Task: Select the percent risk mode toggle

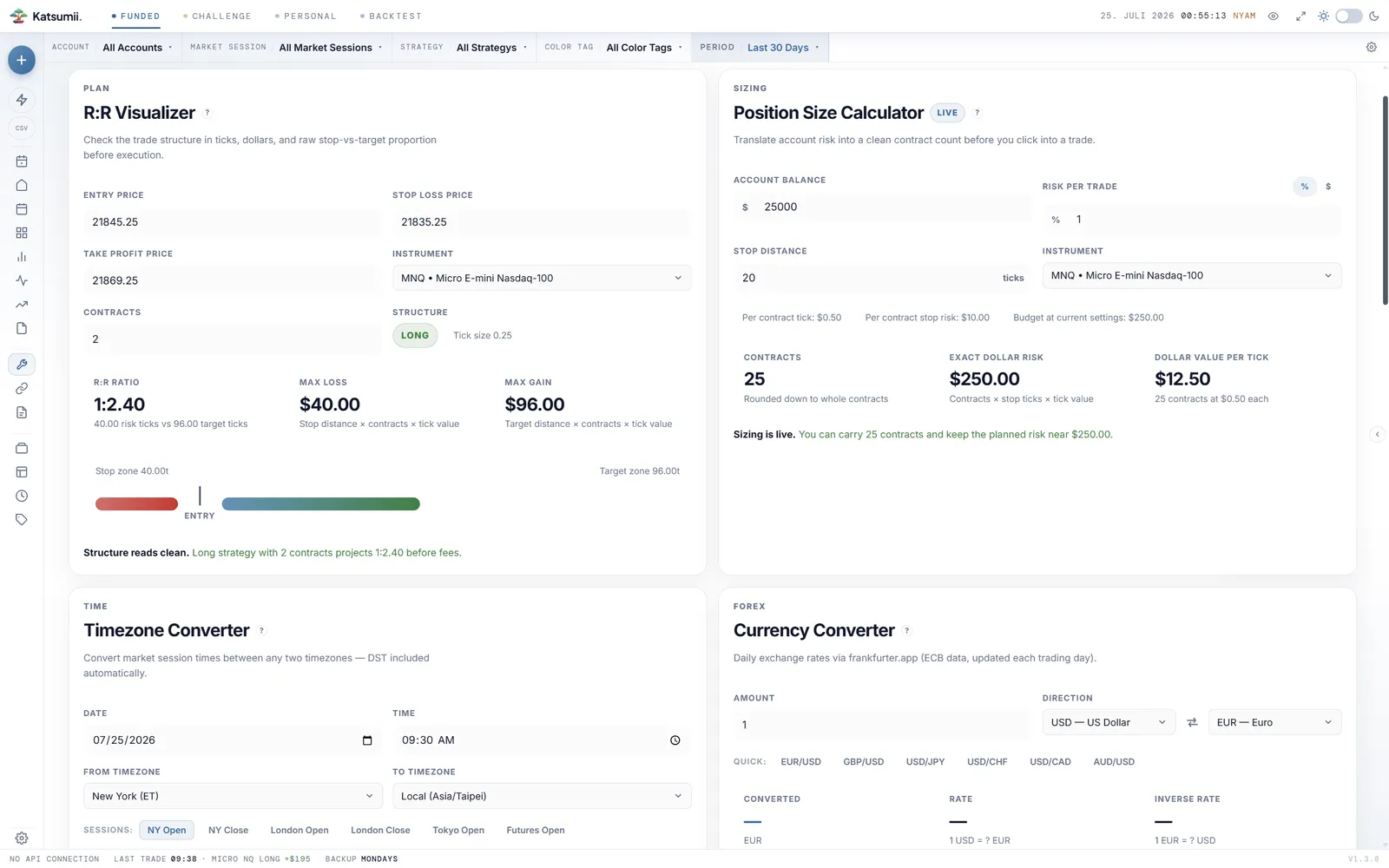Action: coord(1305,187)
